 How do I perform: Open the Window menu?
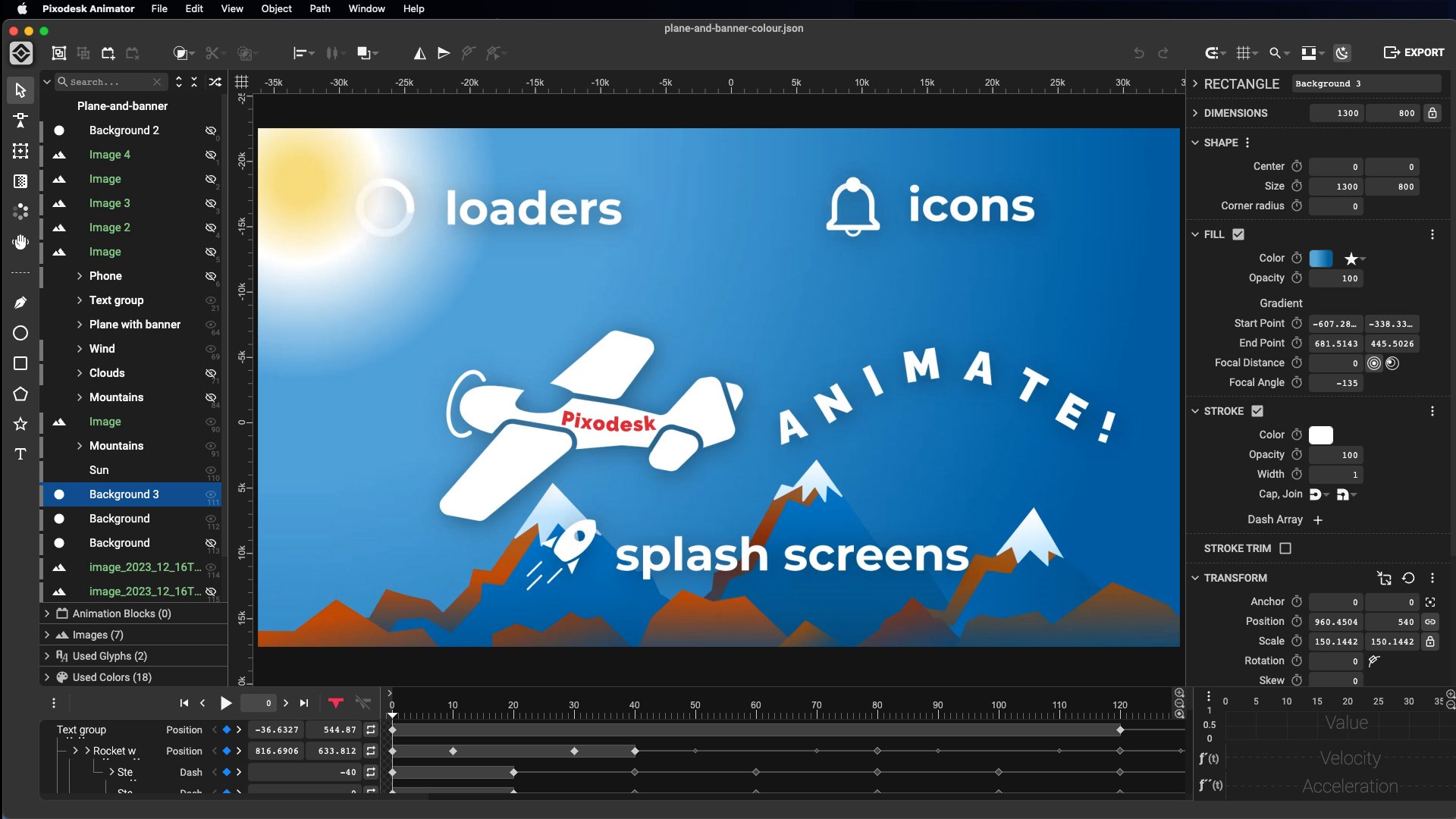click(x=366, y=8)
